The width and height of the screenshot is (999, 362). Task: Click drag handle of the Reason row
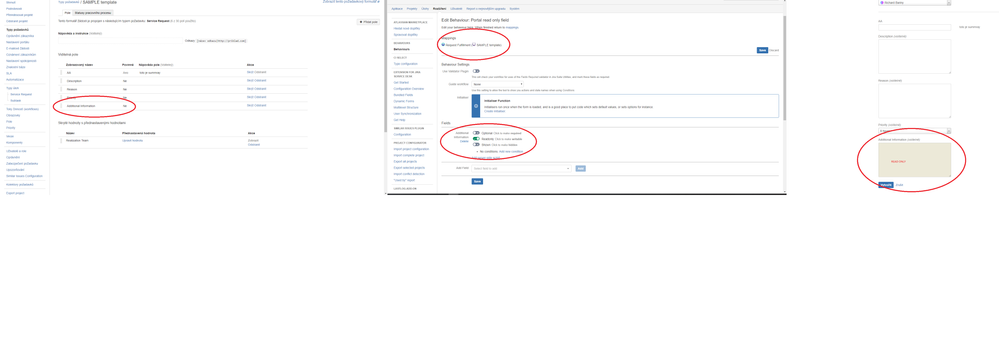point(62,89)
